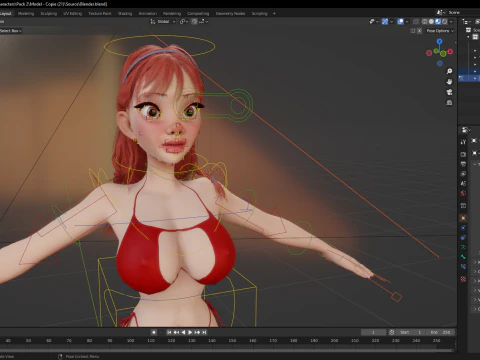Open the Compositing workspace tab
Viewport: 480px width, 360px height.
point(198,14)
